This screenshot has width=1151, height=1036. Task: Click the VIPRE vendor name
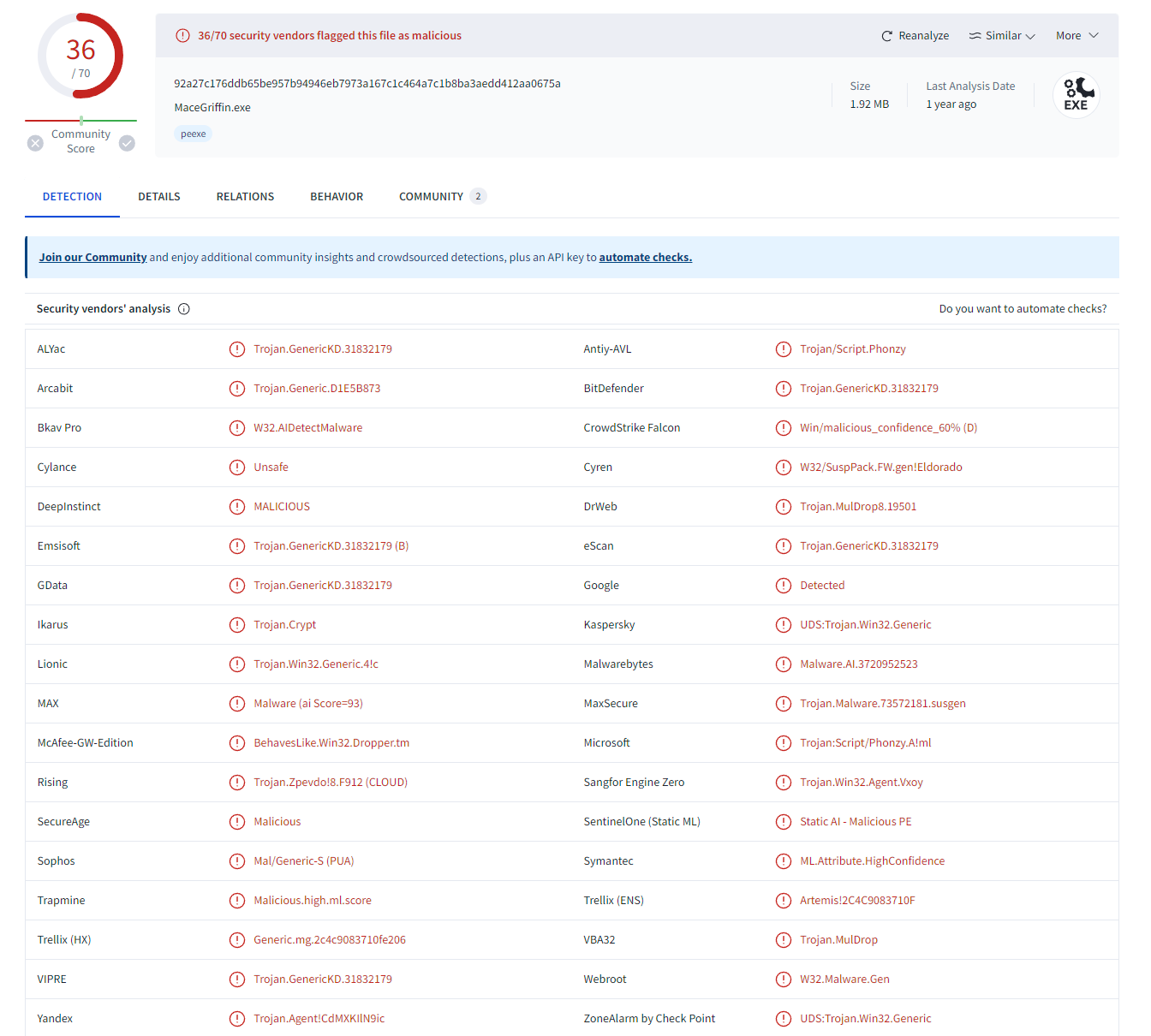(52, 979)
